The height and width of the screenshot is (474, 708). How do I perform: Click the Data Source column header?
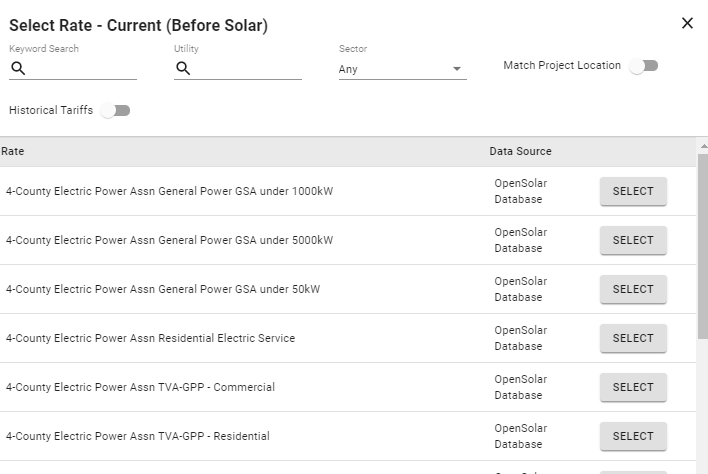point(521,151)
